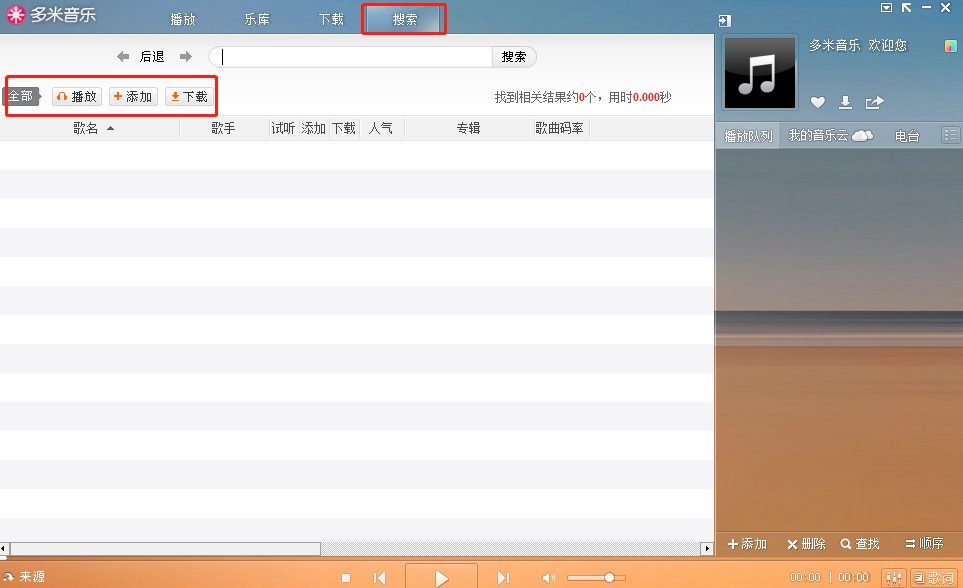Image resolution: width=963 pixels, height=588 pixels.
Task: Toggle the list view icon beside 电台
Action: click(x=951, y=135)
